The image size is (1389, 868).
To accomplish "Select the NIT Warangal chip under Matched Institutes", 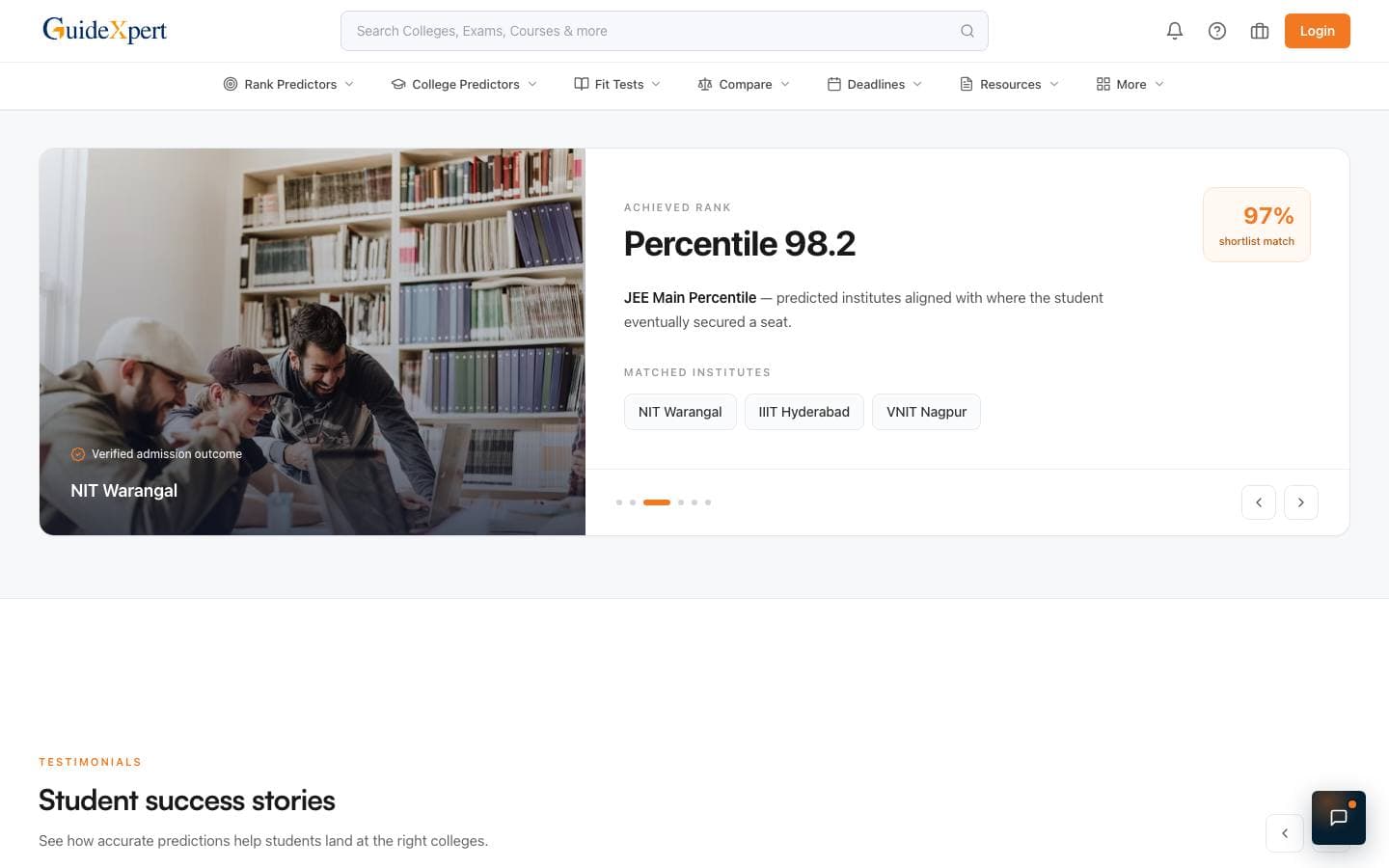I will click(680, 412).
